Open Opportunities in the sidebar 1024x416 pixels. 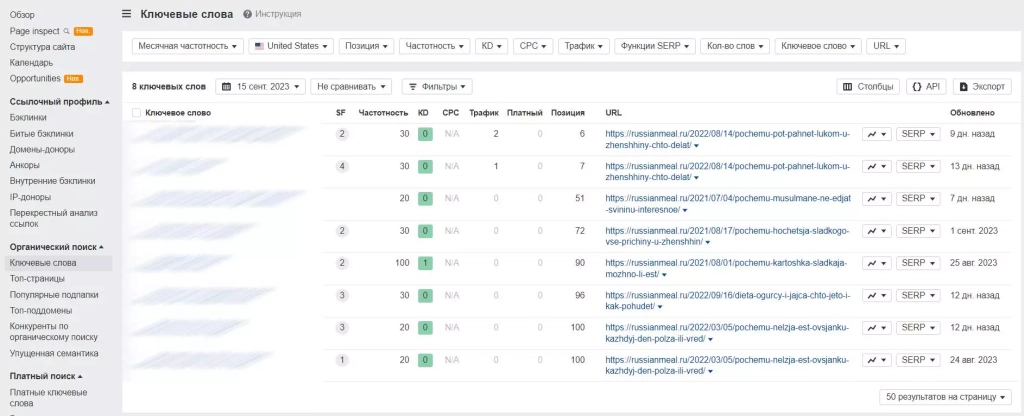pos(35,78)
